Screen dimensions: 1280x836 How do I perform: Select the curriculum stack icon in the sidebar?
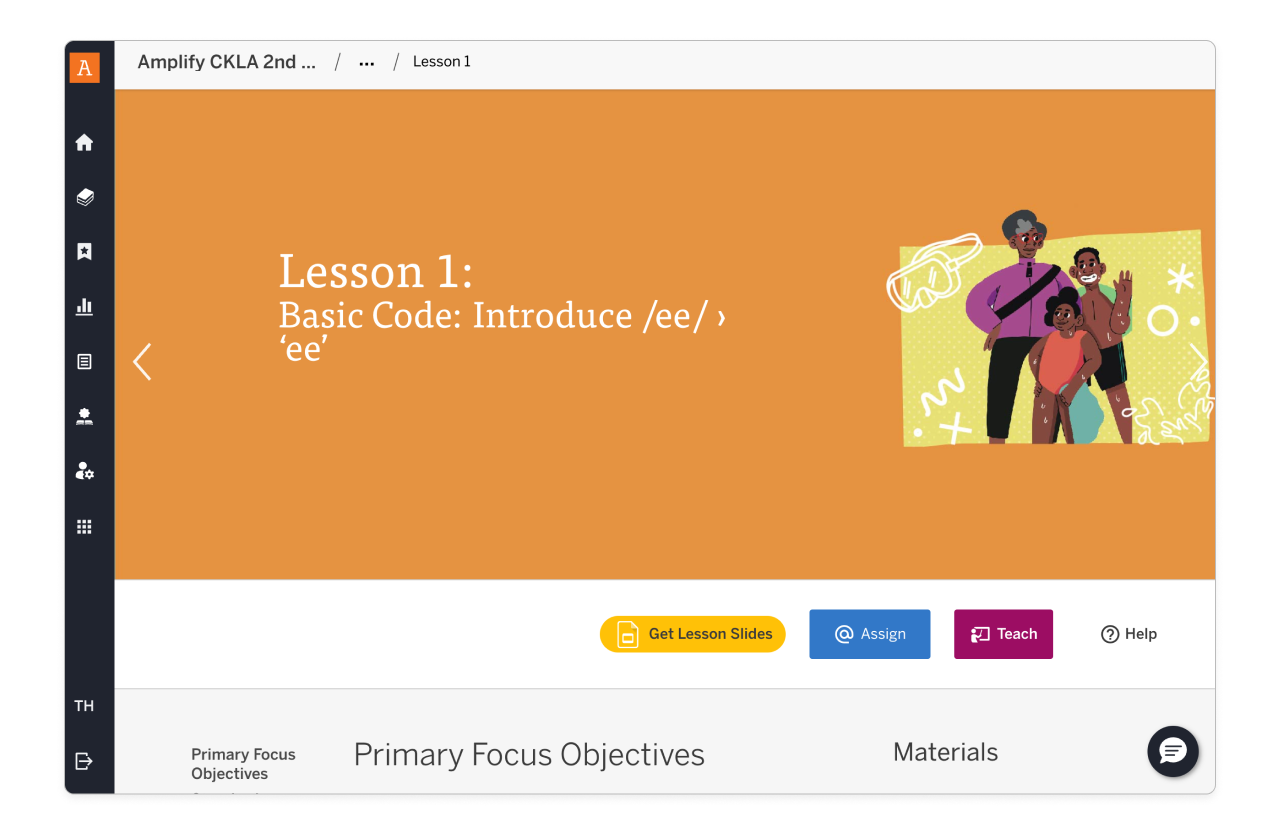pyautogui.click(x=85, y=197)
